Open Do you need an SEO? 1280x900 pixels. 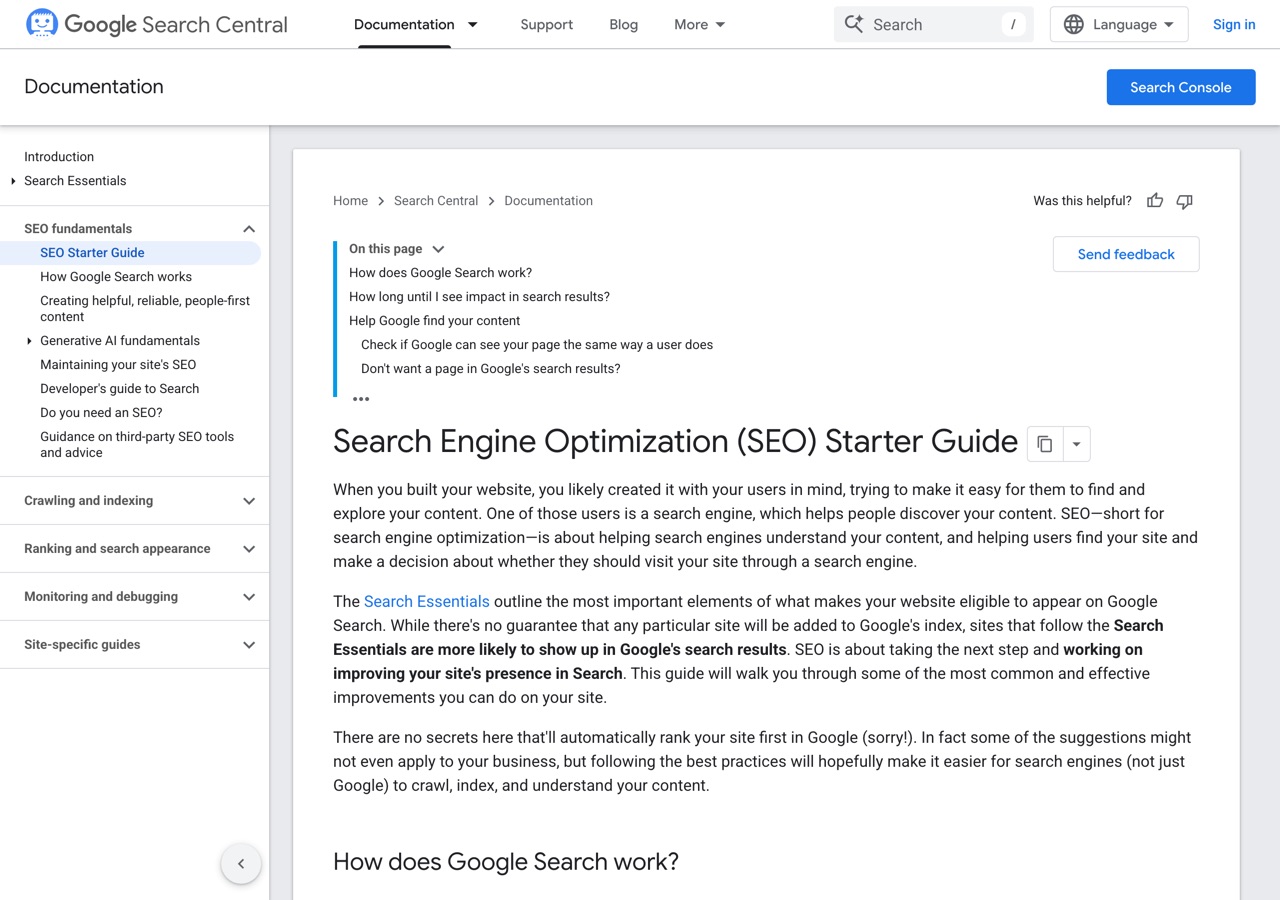tap(101, 413)
